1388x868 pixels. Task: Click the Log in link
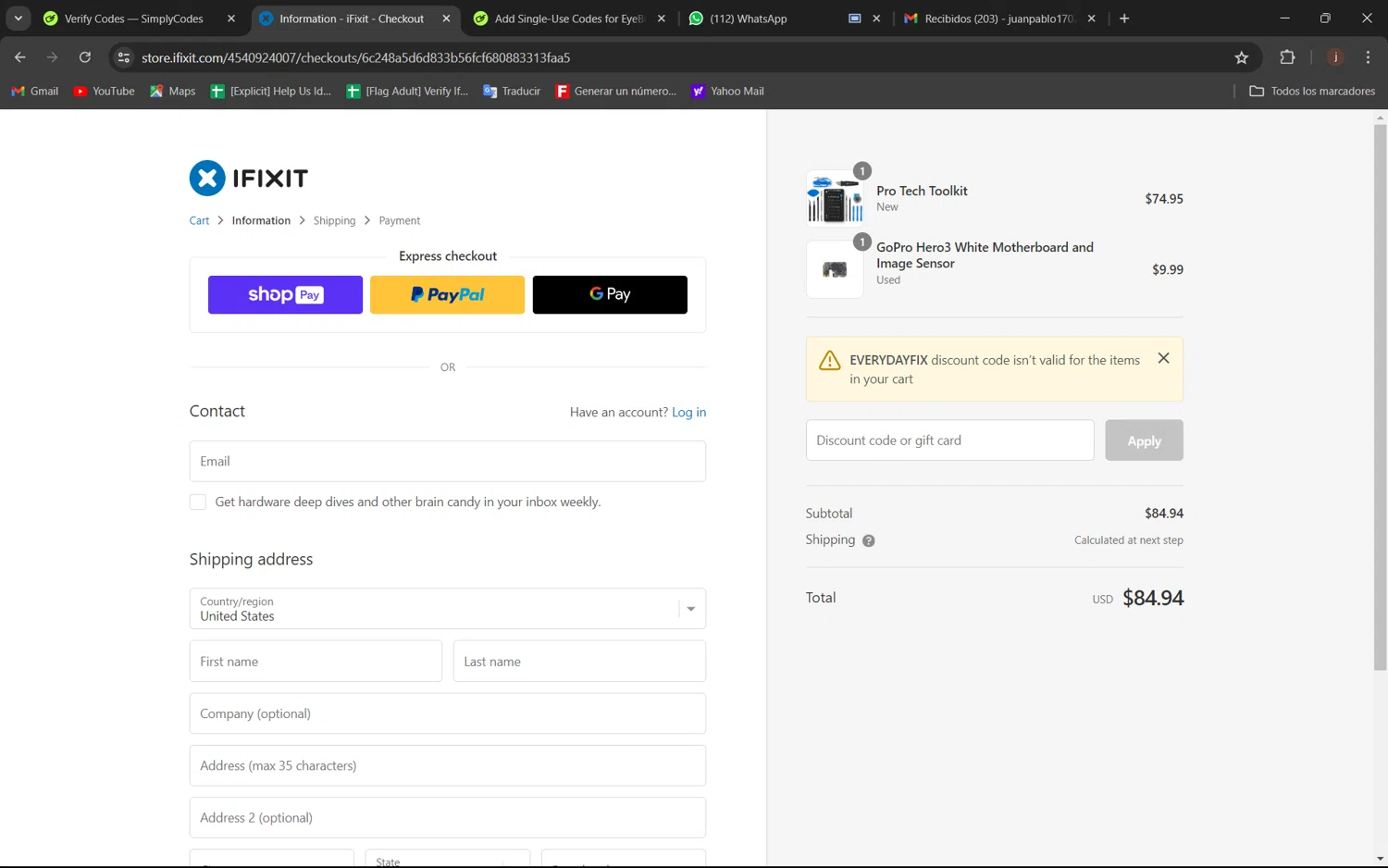click(688, 412)
